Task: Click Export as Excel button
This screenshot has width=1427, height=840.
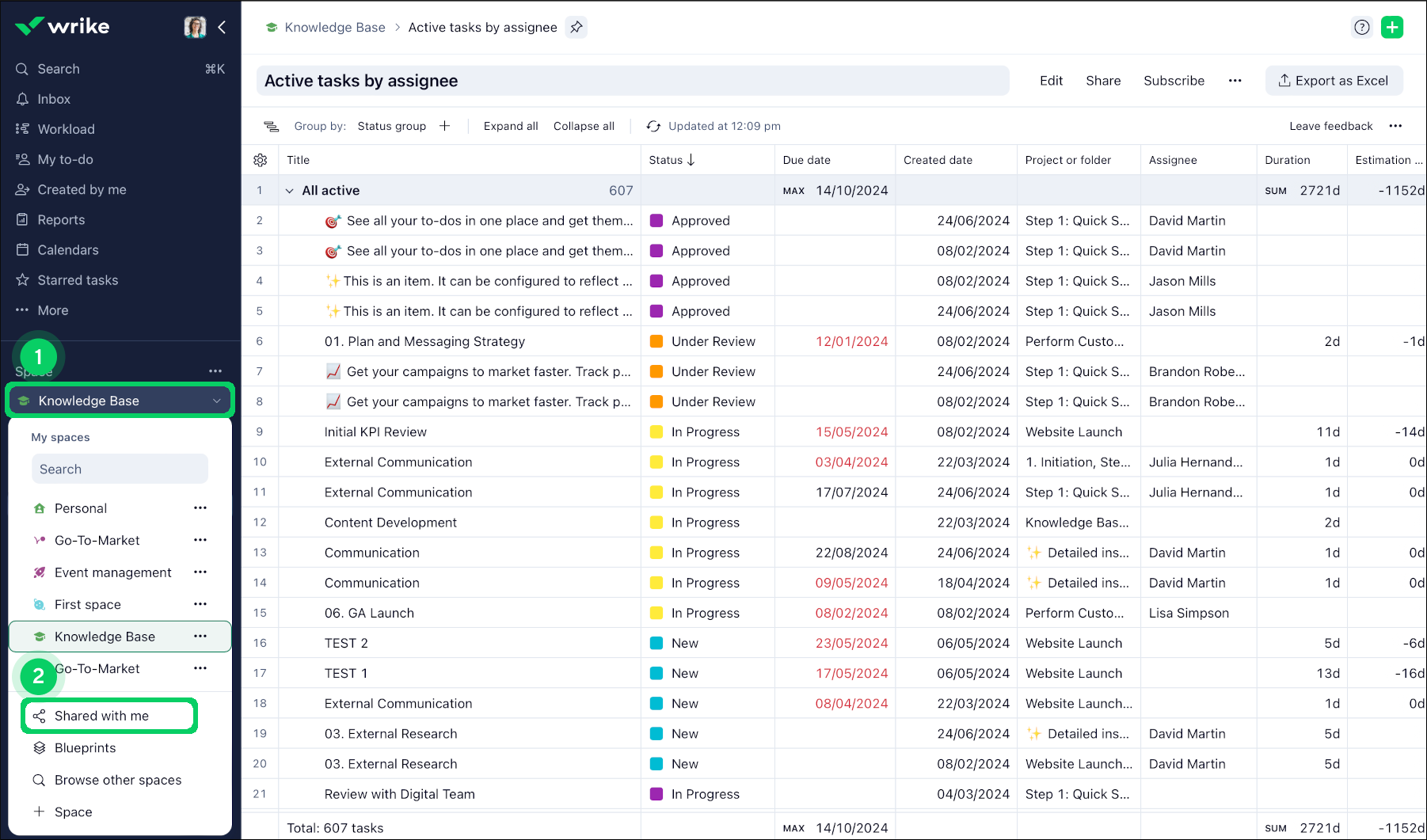Action: click(1334, 81)
